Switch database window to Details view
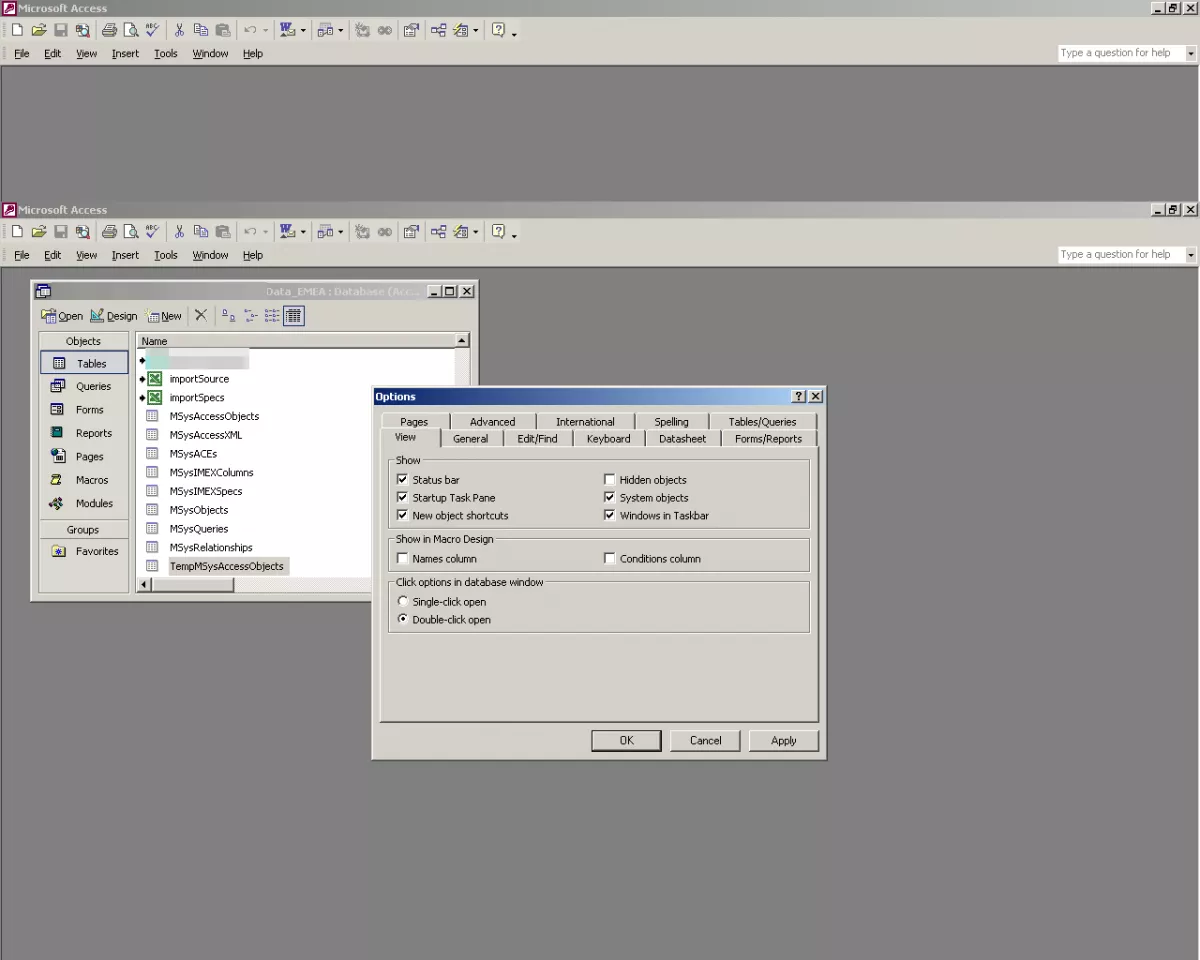Image resolution: width=1200 pixels, height=960 pixels. [293, 315]
